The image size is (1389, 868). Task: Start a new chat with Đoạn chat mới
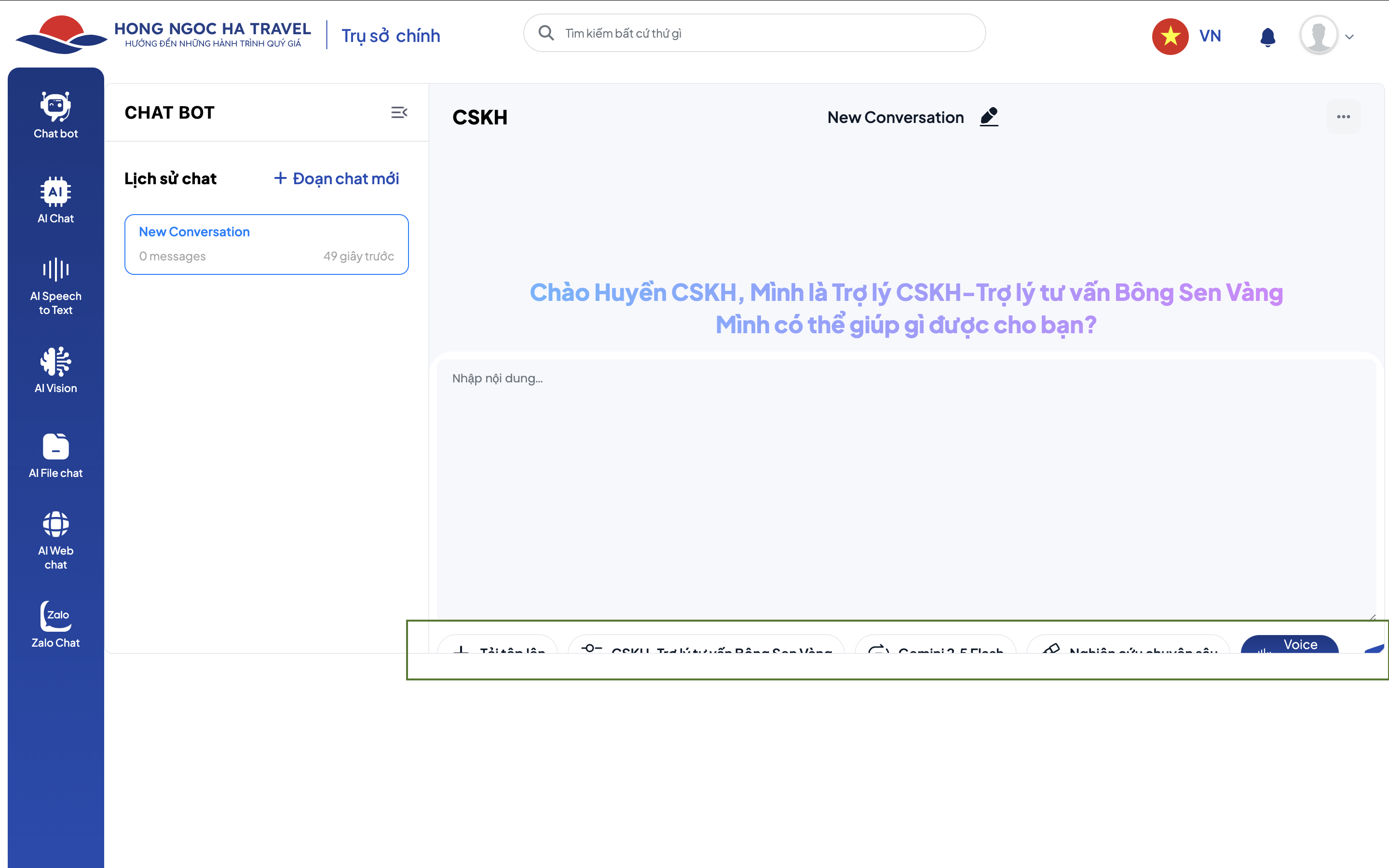[337, 178]
